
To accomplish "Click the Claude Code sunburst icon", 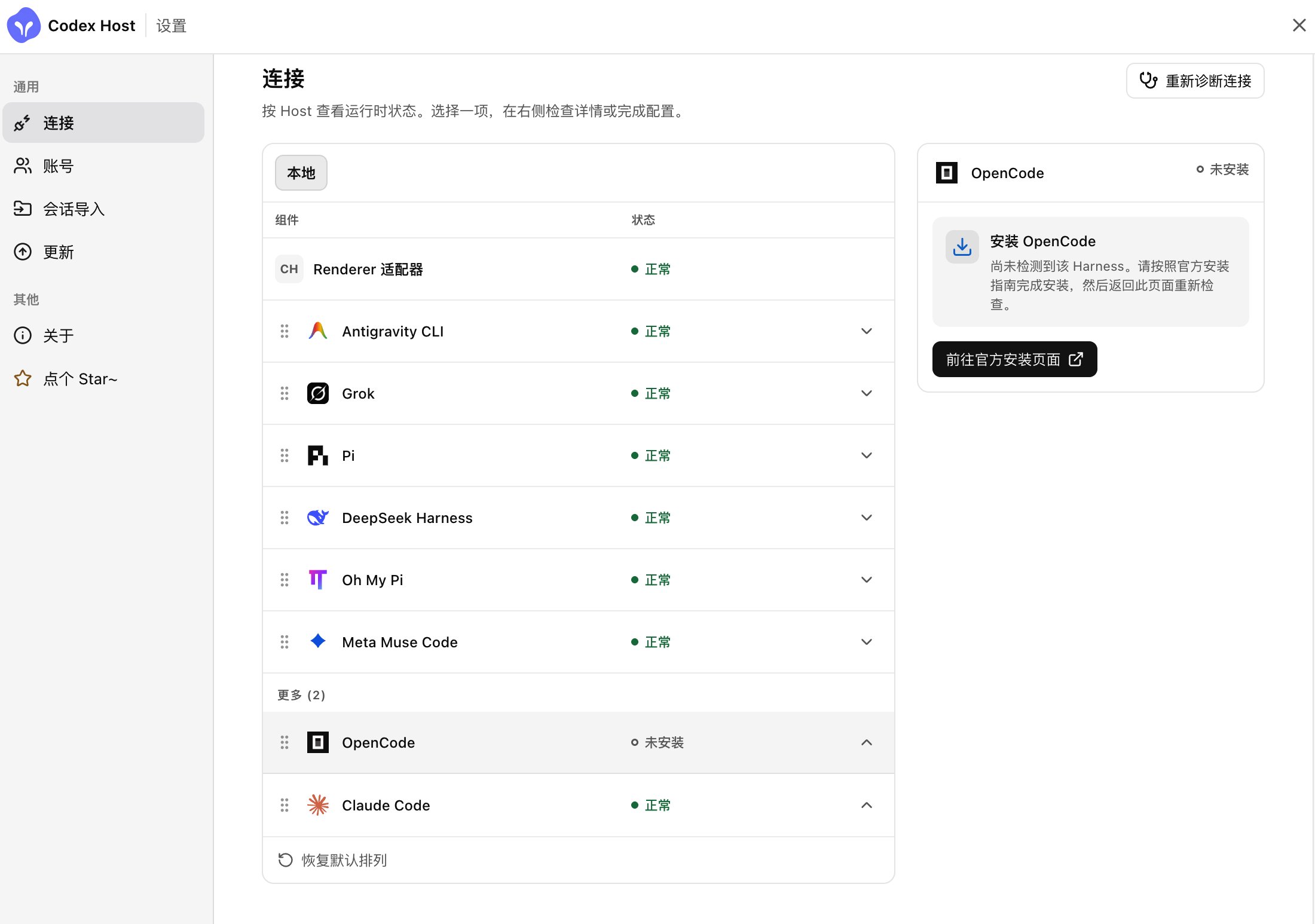I will (x=318, y=805).
